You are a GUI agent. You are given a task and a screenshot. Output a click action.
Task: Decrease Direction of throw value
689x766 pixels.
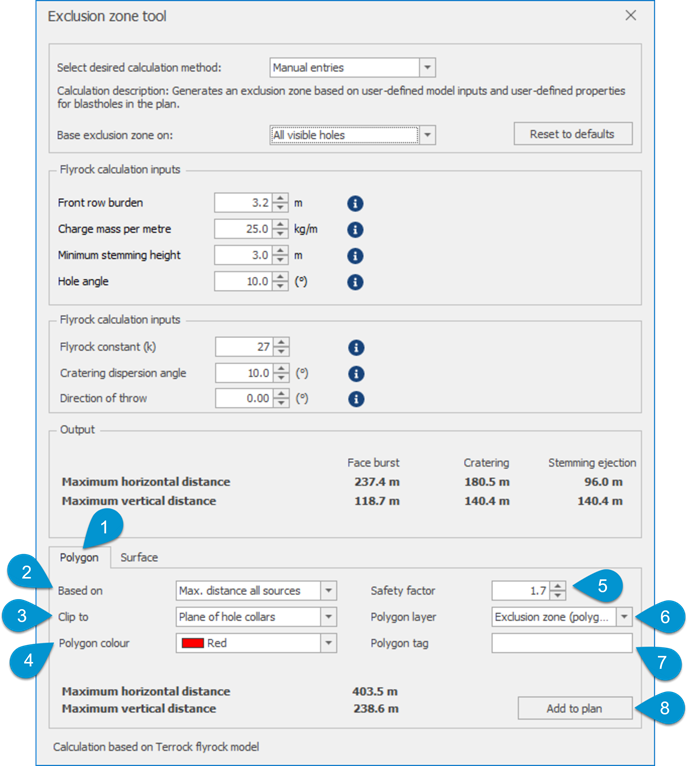pos(281,403)
